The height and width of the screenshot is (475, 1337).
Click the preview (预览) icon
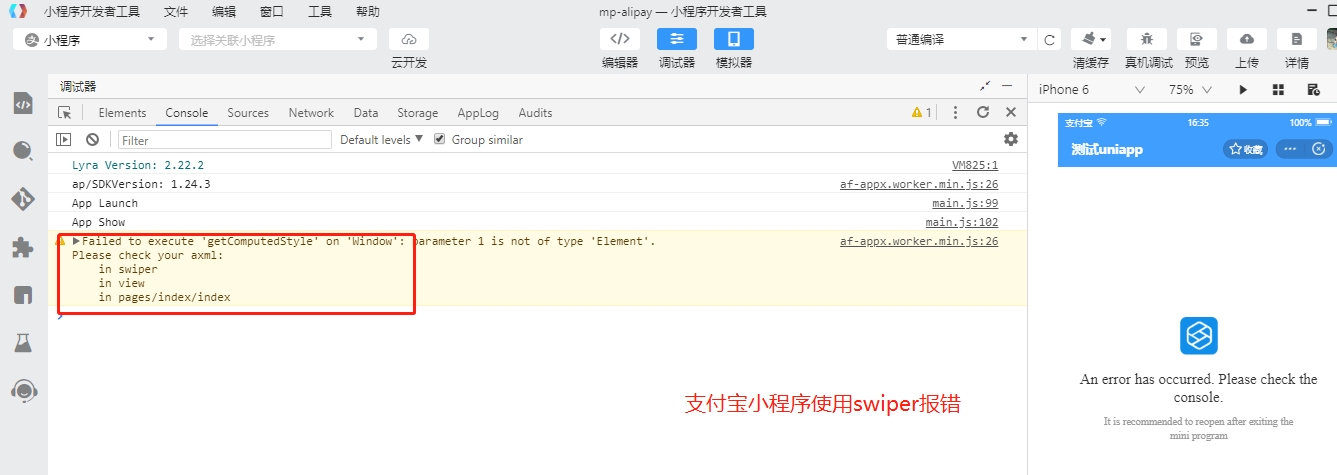[x=1196, y=39]
